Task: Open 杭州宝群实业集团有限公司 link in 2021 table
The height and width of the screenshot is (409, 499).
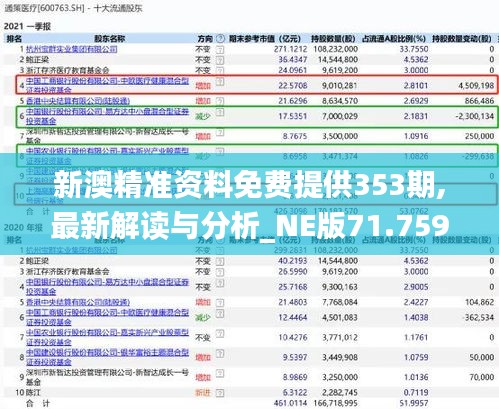Action: 72,49
